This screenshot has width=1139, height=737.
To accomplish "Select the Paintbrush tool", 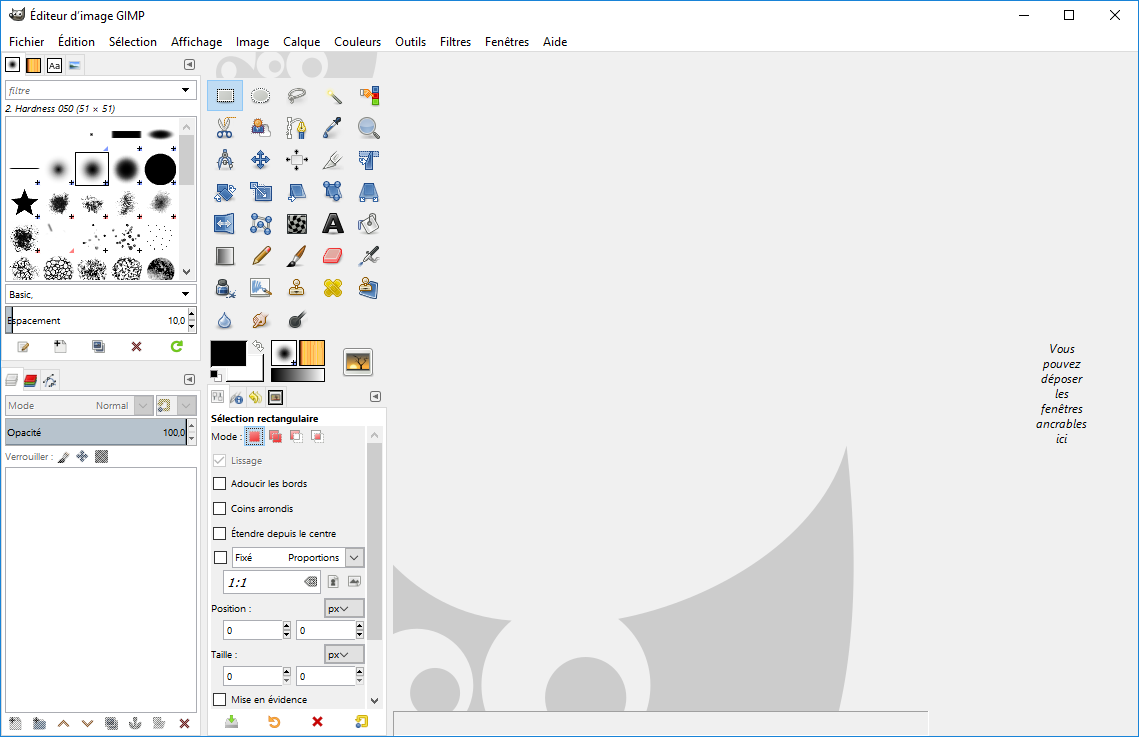I will point(296,256).
